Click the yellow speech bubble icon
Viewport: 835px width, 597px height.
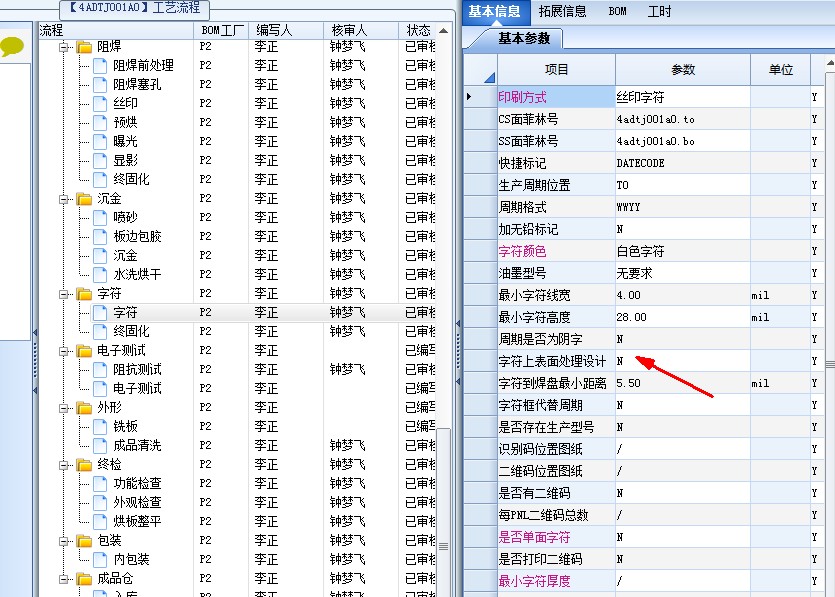12,46
